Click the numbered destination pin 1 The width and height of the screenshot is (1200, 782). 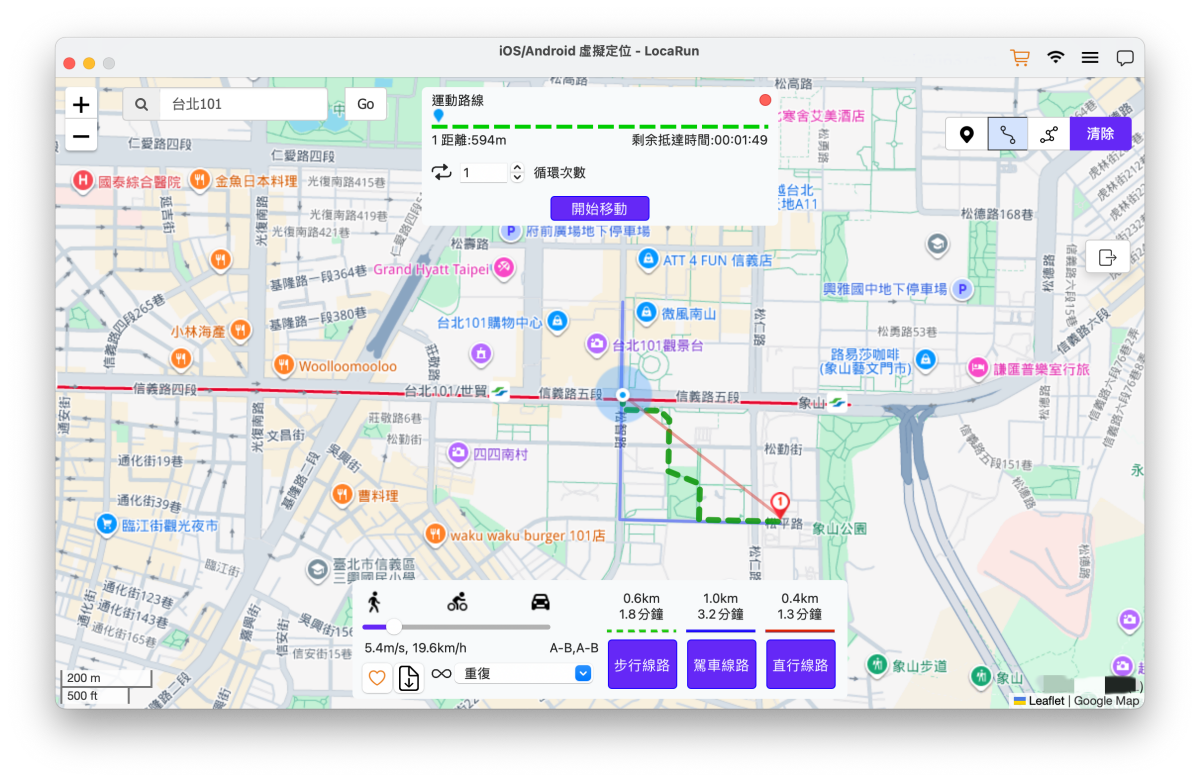coord(781,505)
